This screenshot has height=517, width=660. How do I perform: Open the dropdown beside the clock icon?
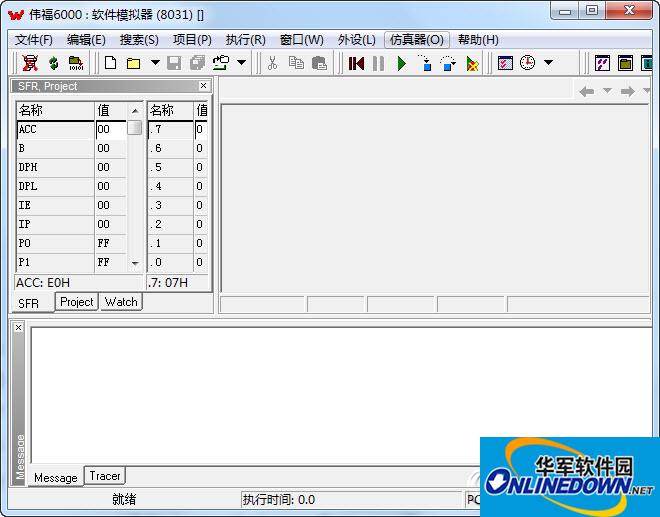(x=548, y=63)
